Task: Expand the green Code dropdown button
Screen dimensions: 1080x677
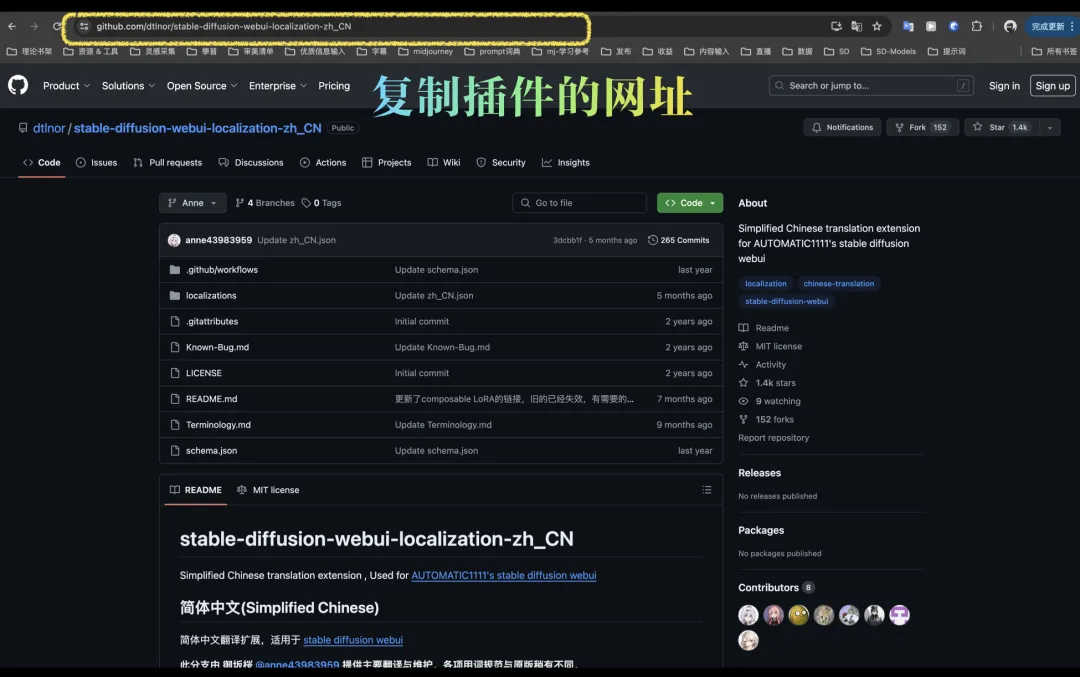Action: [689, 203]
